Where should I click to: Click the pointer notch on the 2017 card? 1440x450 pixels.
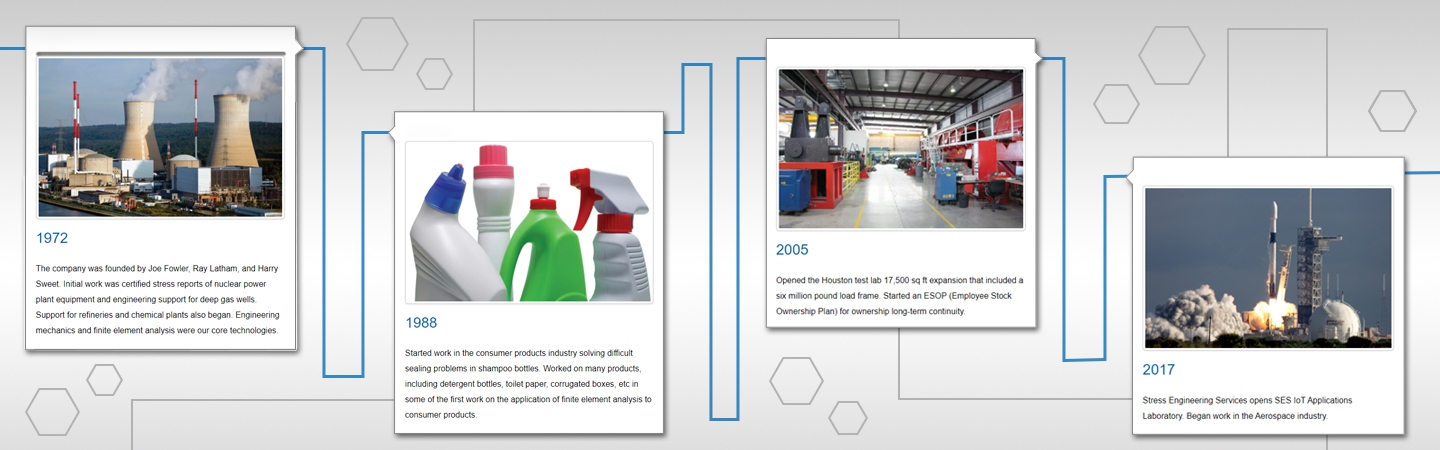tap(1127, 177)
